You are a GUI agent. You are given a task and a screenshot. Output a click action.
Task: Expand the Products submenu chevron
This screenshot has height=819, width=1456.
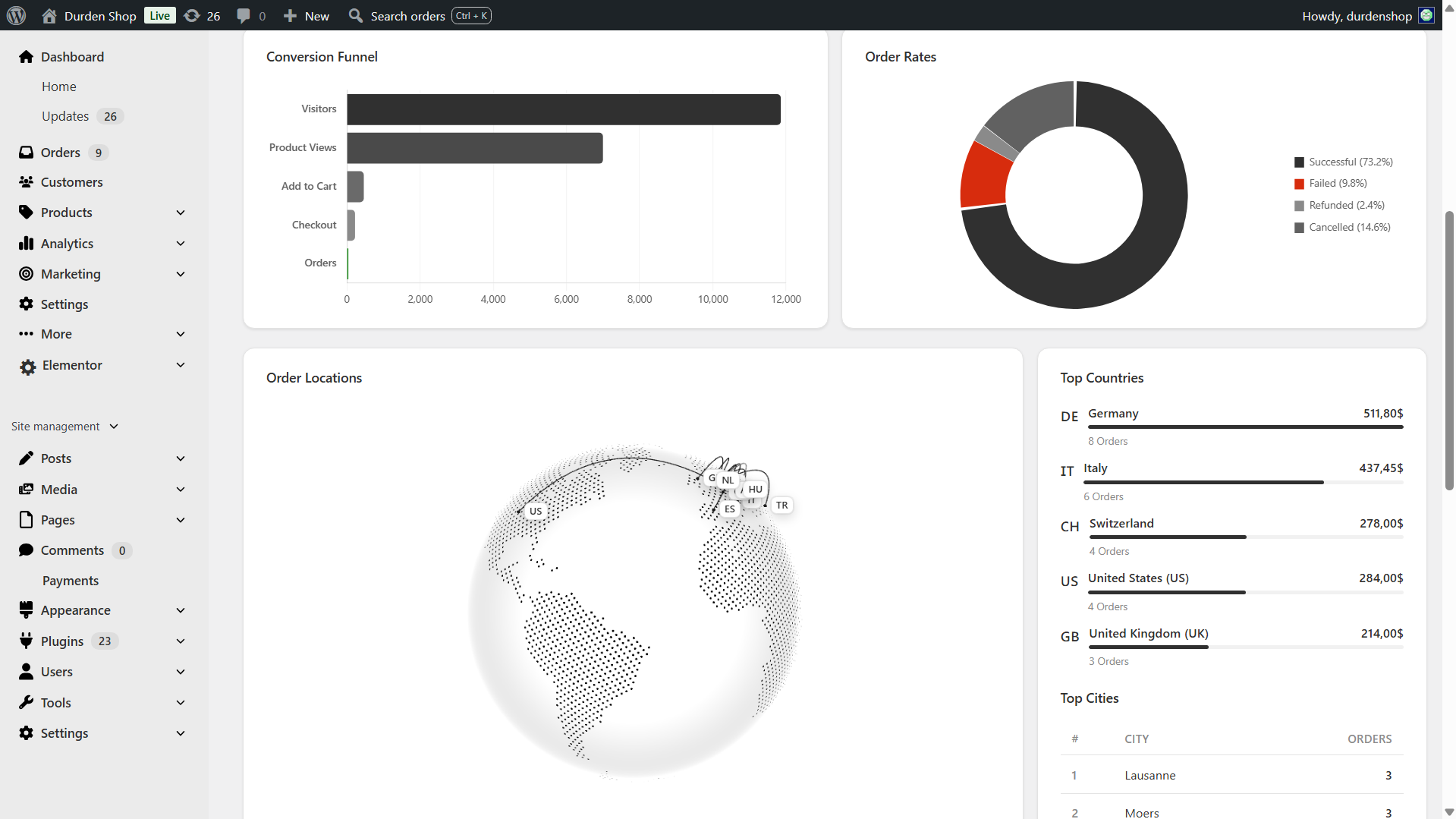pyautogui.click(x=181, y=213)
